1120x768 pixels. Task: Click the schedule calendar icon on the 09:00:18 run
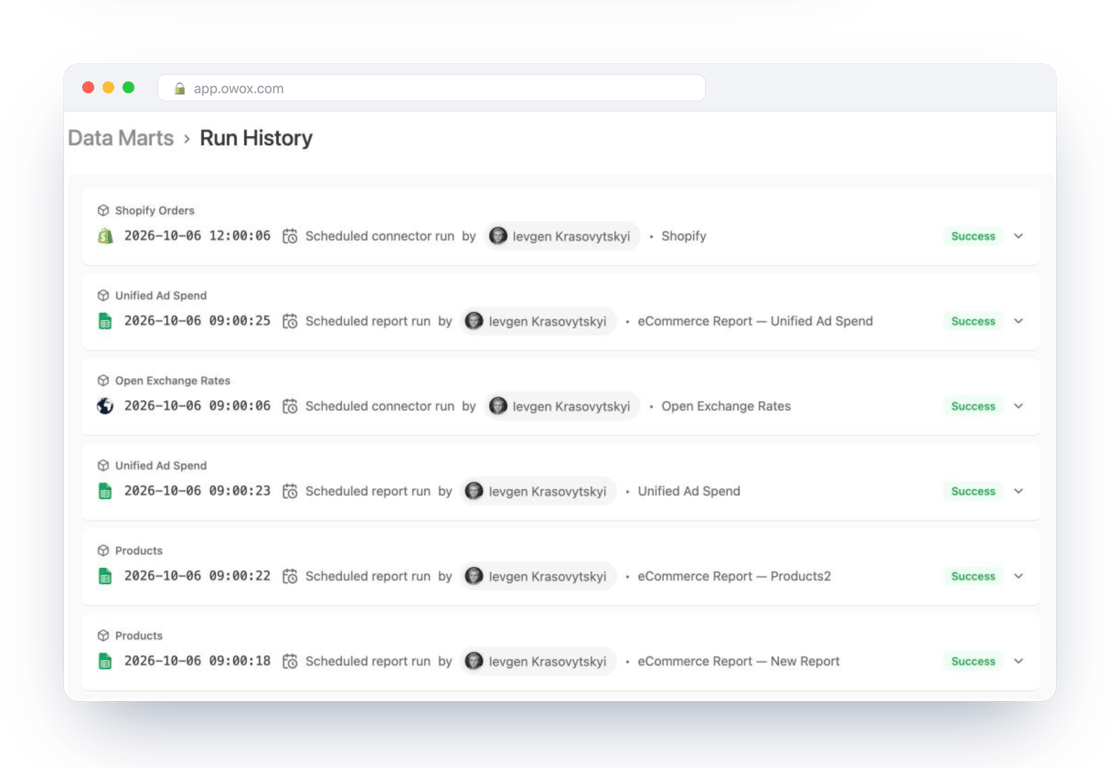coord(290,662)
